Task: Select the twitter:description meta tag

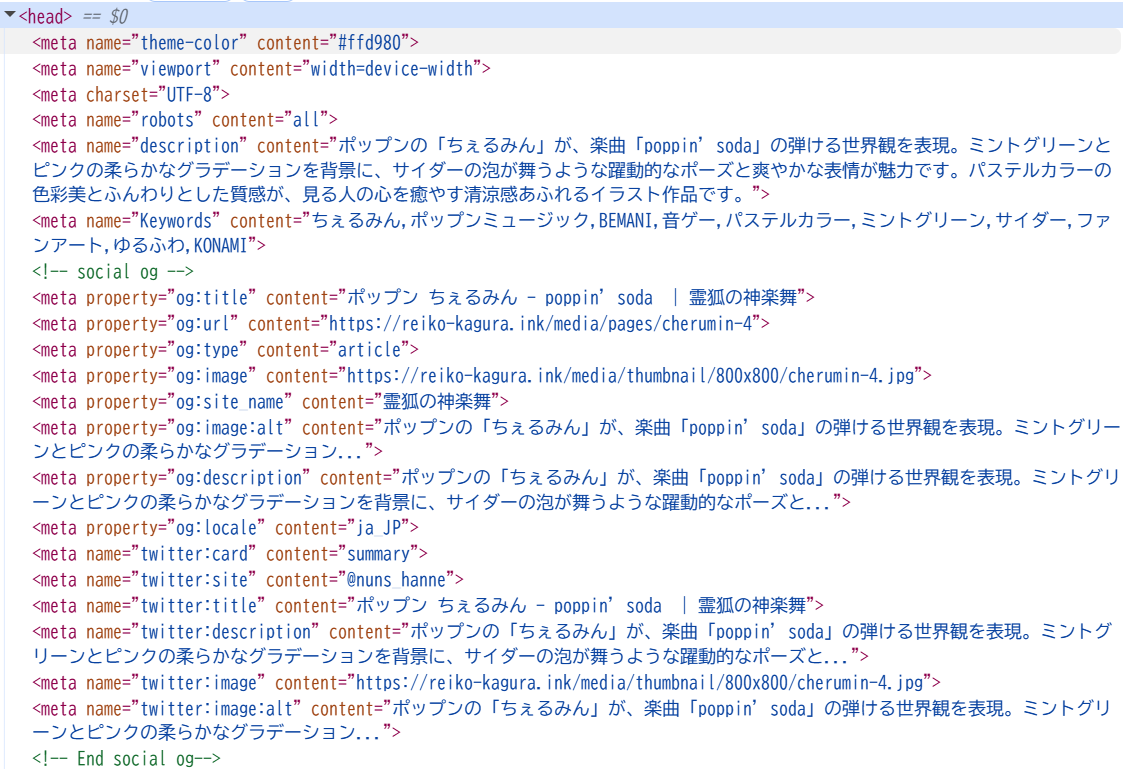Action: click(572, 643)
